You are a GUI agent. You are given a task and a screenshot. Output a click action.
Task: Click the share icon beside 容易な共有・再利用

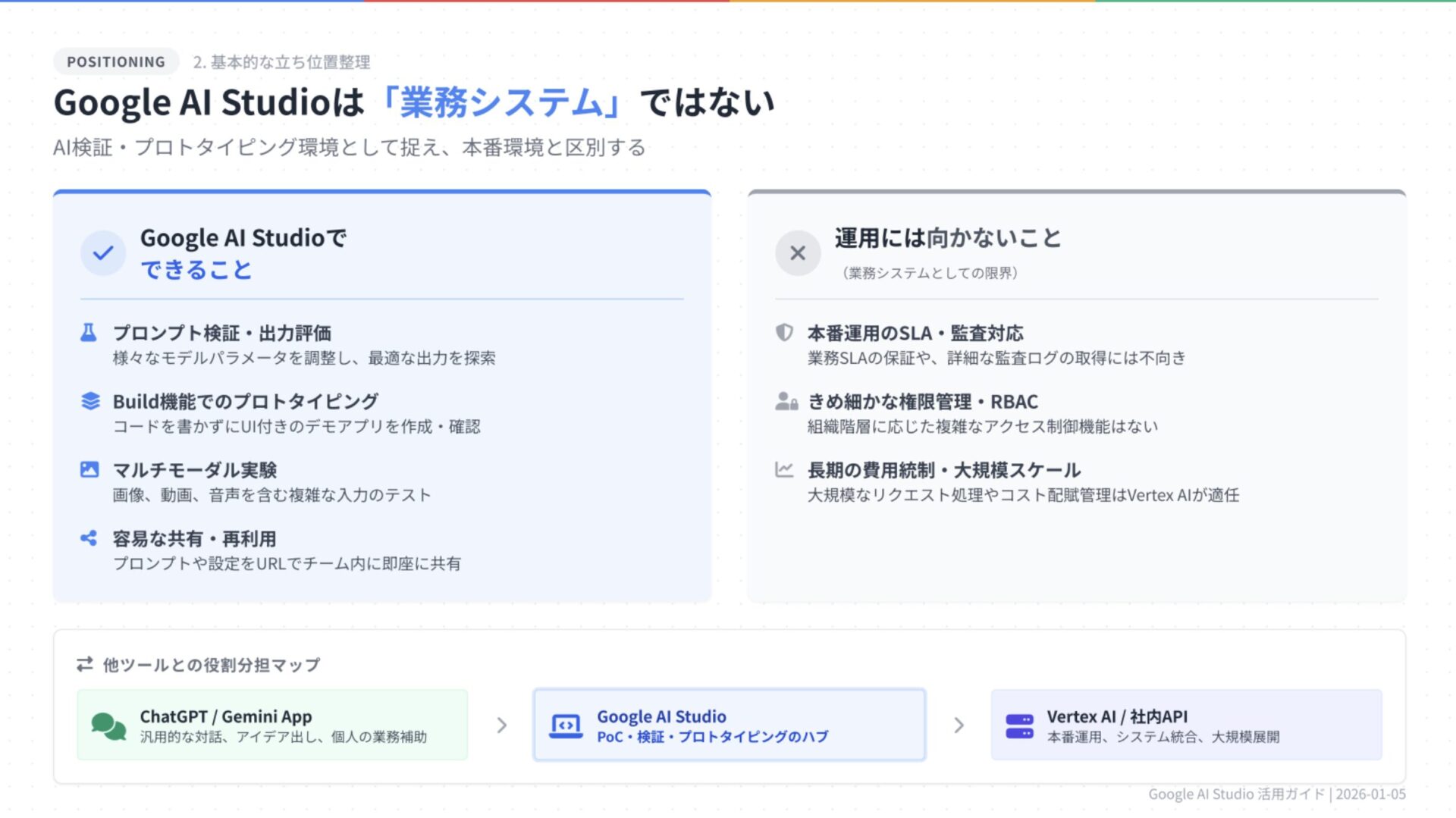coord(89,538)
